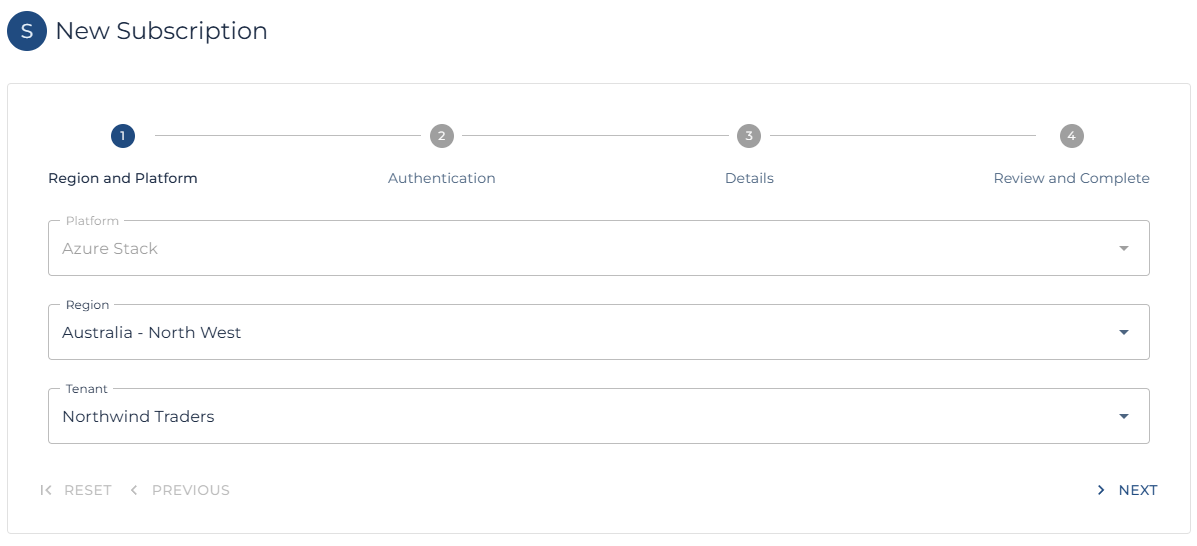Screen dimensions: 1197x546
Task: Expand the Tenant dropdown arrow
Action: pyautogui.click(x=1123, y=416)
